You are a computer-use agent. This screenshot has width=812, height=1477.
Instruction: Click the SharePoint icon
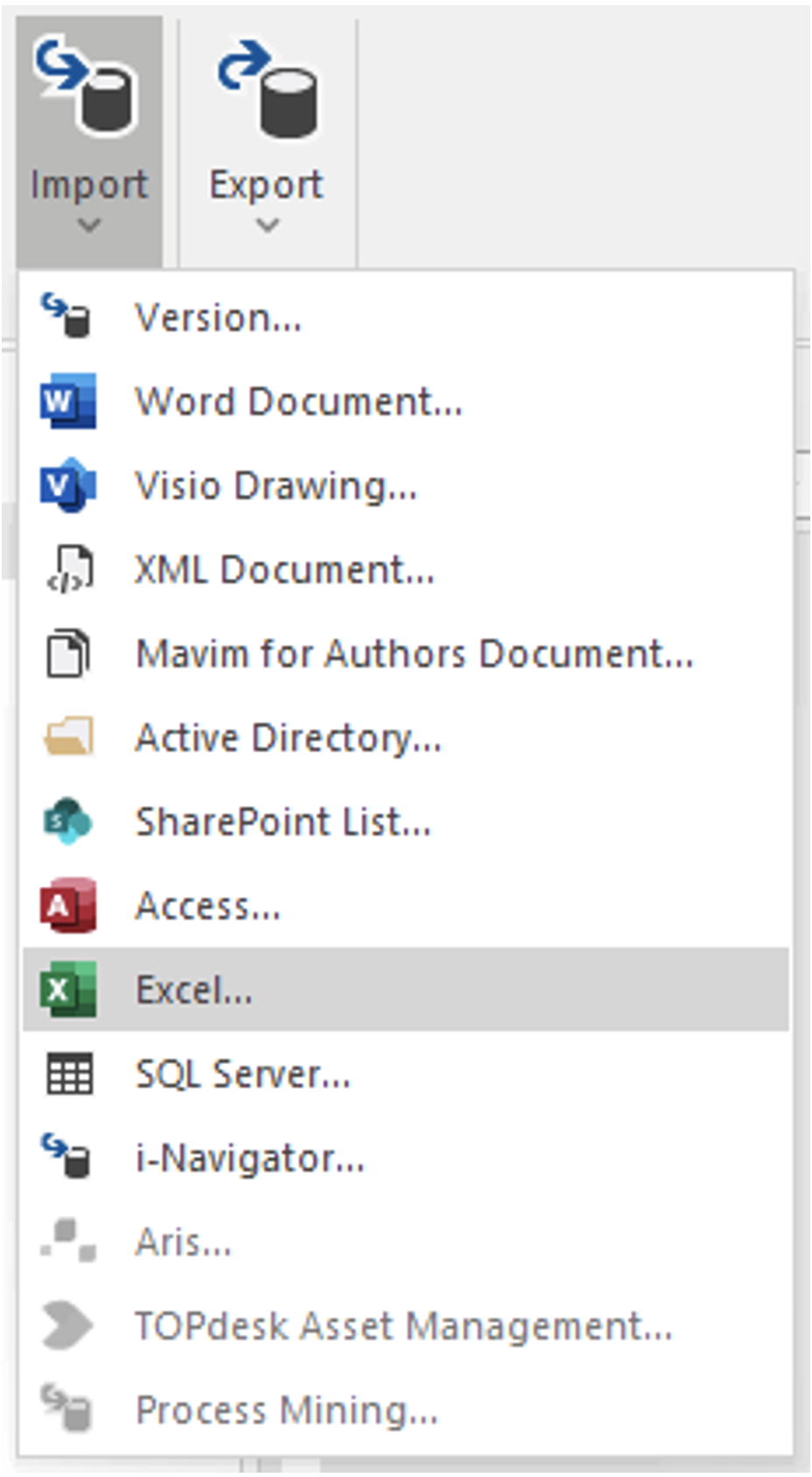[x=68, y=822]
